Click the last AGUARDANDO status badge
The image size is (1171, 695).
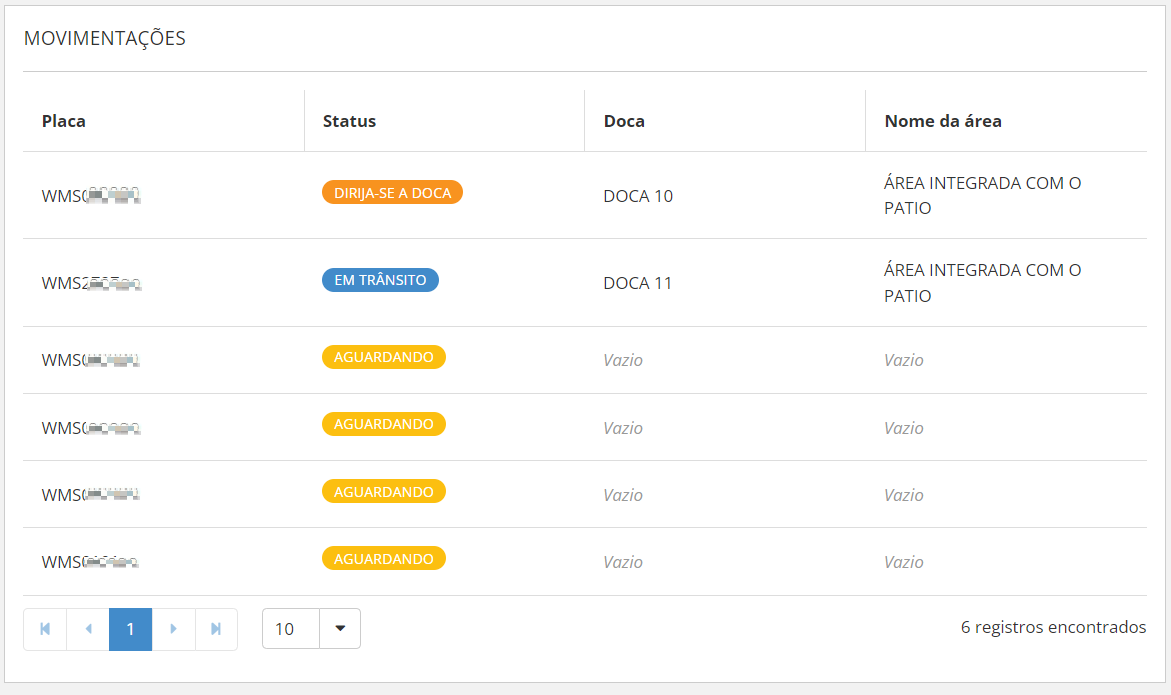(384, 559)
